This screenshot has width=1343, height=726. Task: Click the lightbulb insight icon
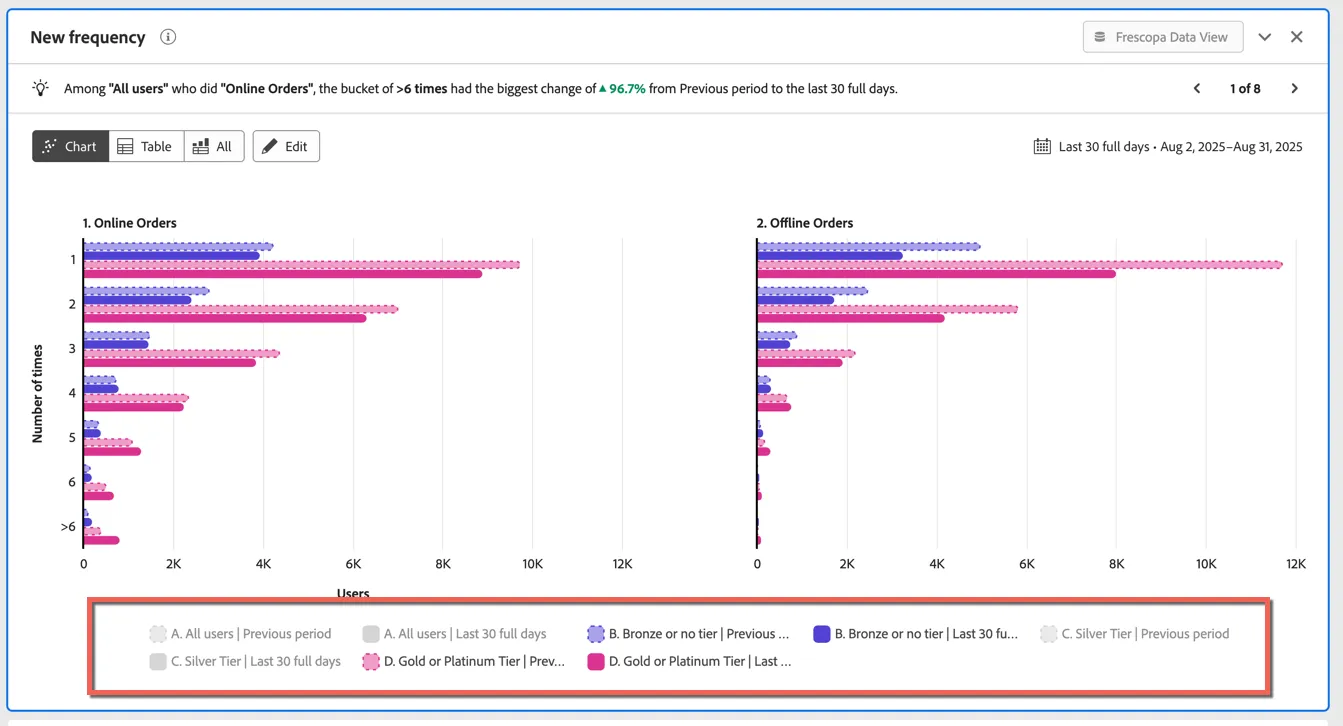click(x=40, y=88)
